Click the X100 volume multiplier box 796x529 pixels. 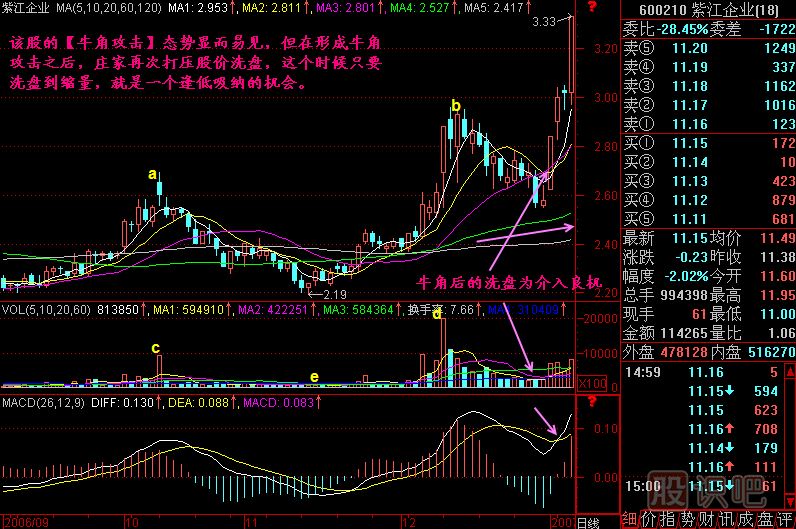pyautogui.click(x=593, y=384)
